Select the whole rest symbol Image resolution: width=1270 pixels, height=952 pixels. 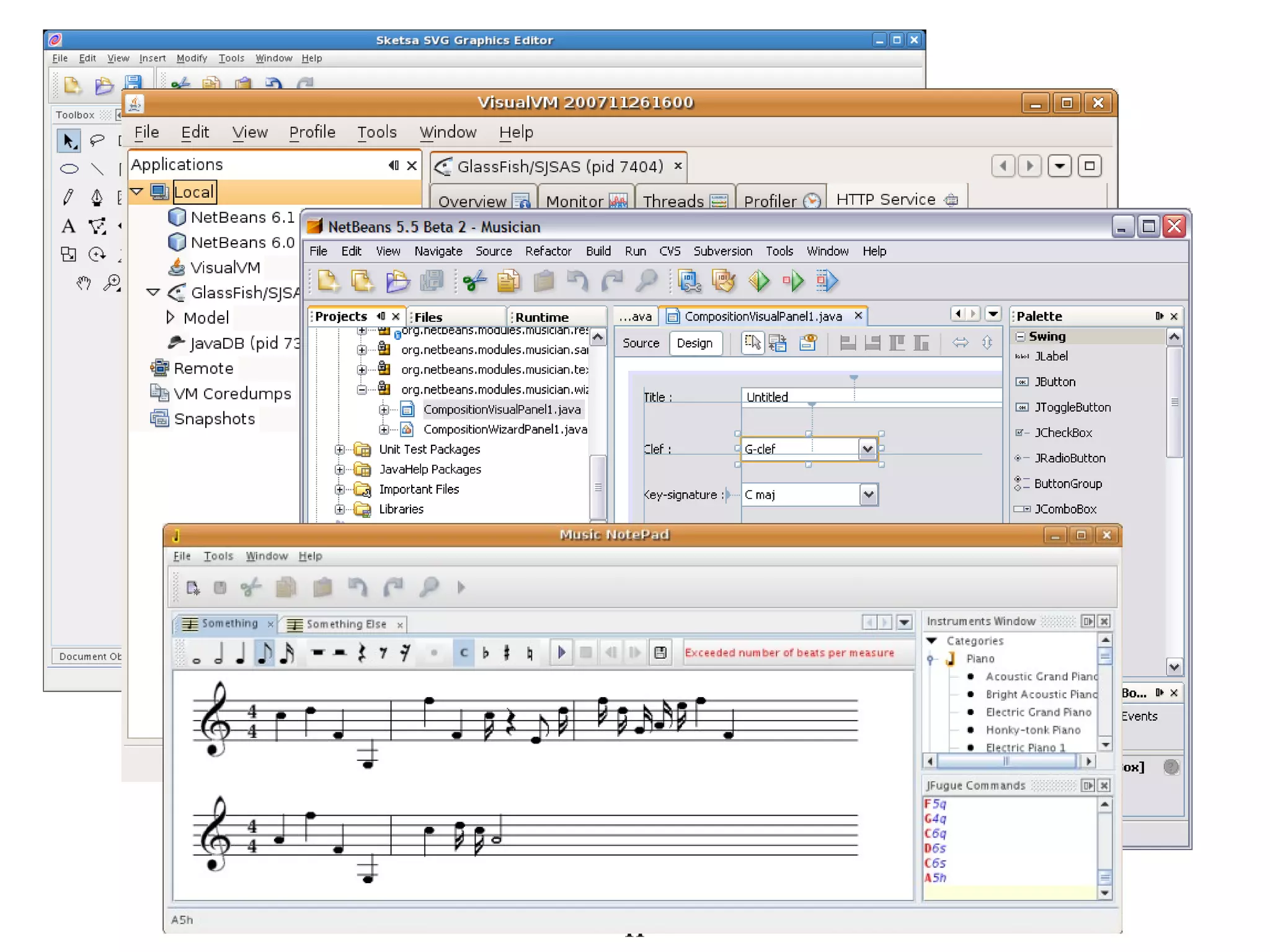click(317, 652)
